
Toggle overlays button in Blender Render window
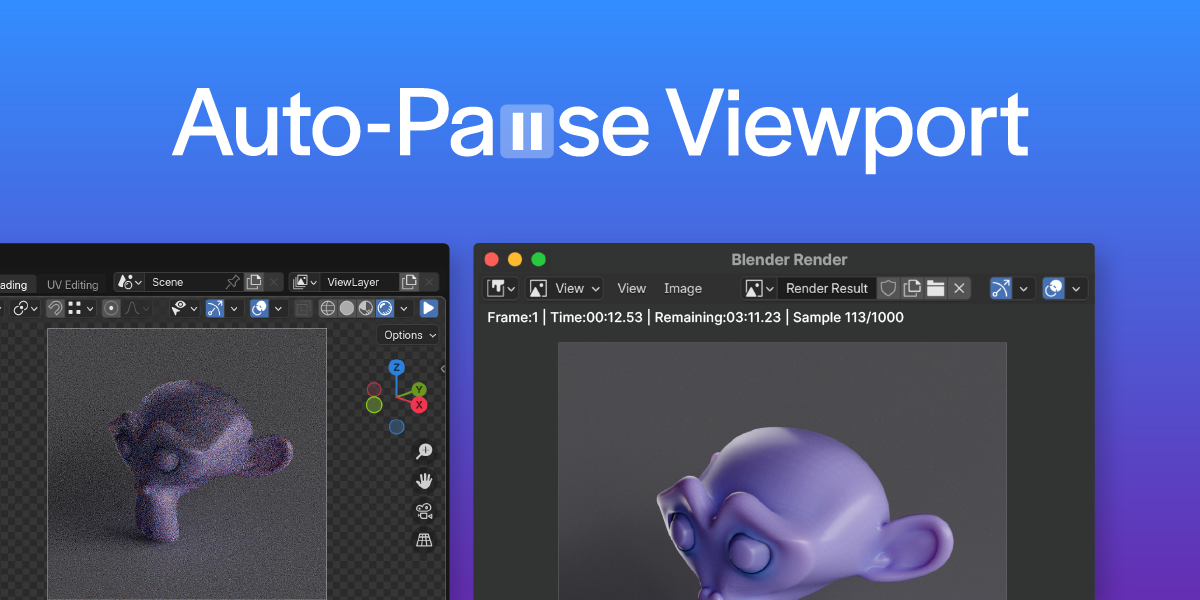coord(1054,288)
